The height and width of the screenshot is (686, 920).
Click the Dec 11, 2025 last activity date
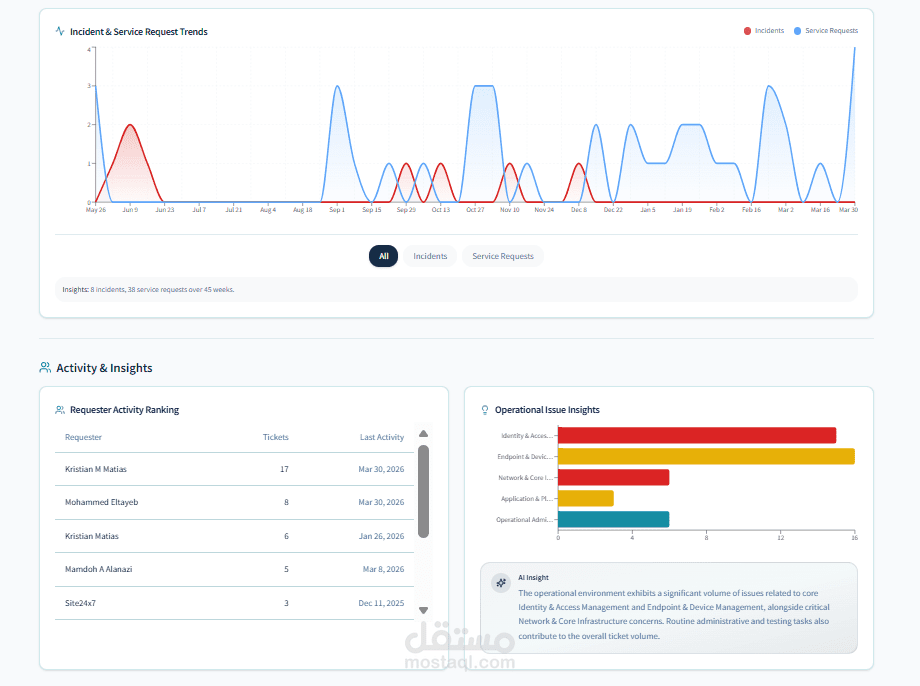(381, 603)
